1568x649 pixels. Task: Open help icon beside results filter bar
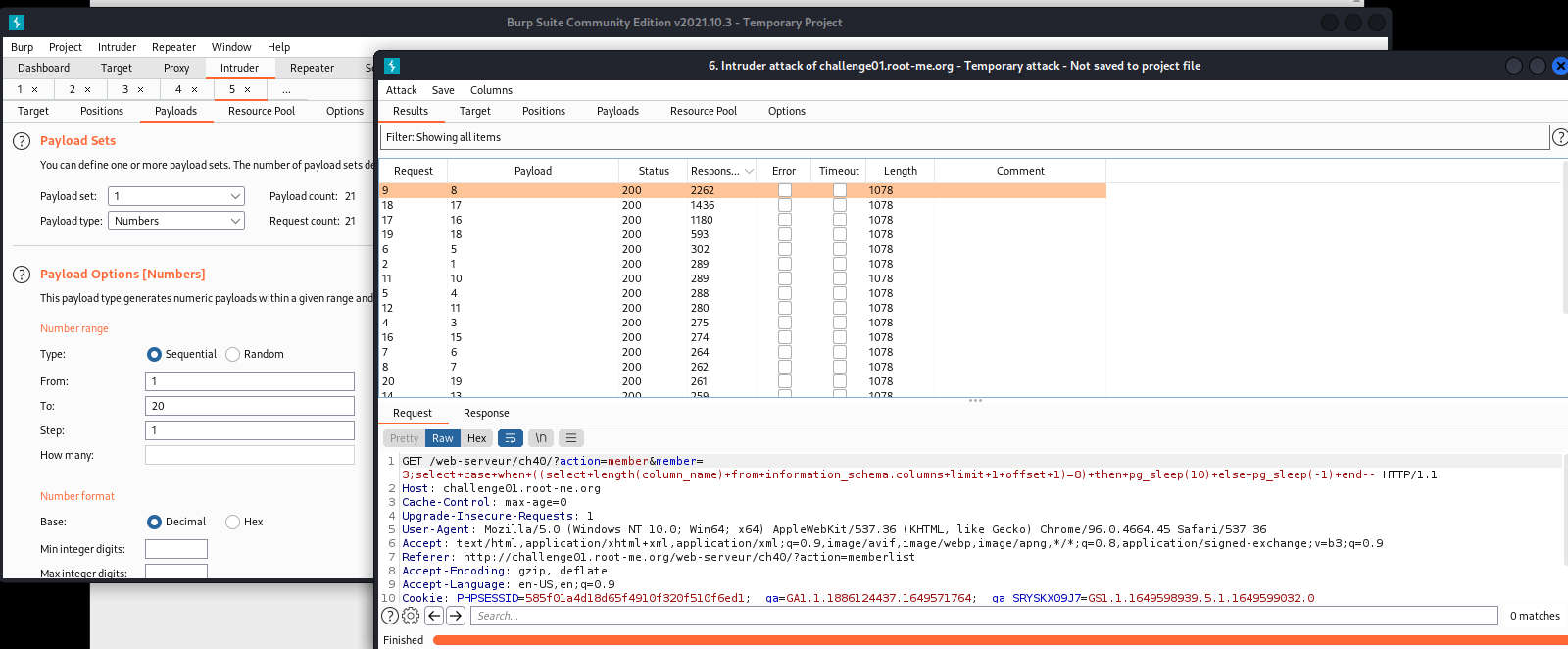[x=1560, y=137]
